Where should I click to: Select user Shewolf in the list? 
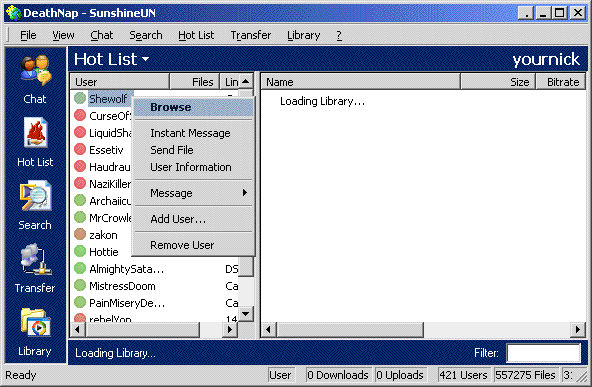point(108,99)
